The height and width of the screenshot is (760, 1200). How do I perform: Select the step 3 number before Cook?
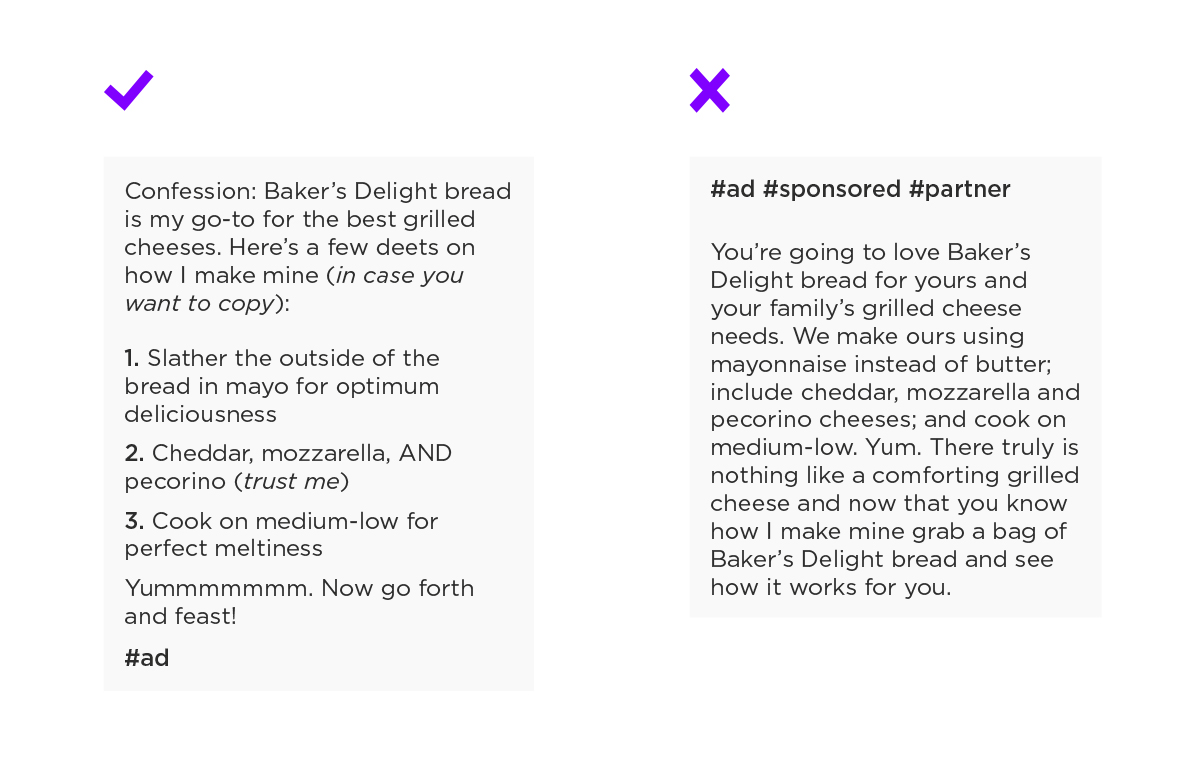tap(134, 521)
